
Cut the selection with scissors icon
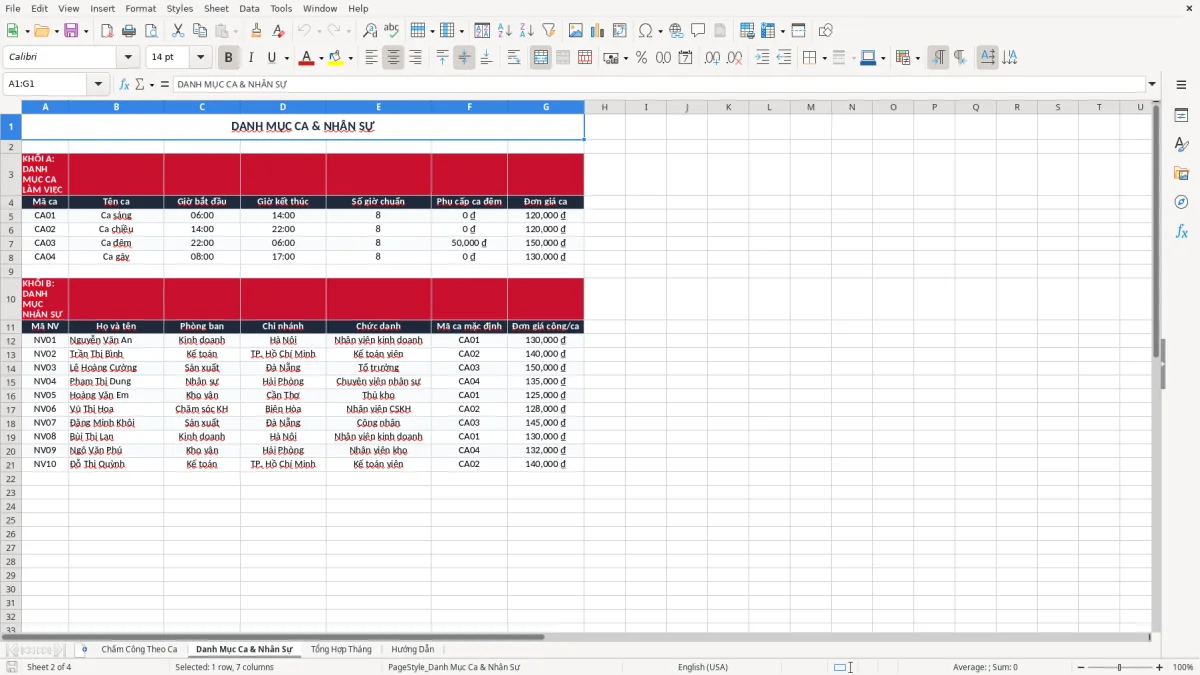178,31
